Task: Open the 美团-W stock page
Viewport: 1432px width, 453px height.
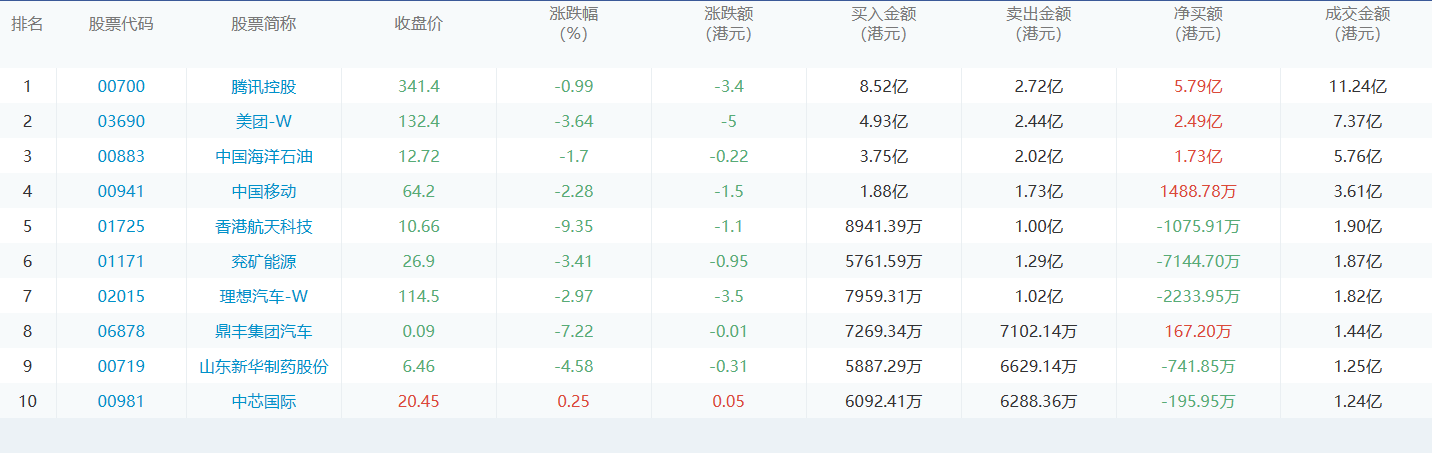Action: coord(264,122)
